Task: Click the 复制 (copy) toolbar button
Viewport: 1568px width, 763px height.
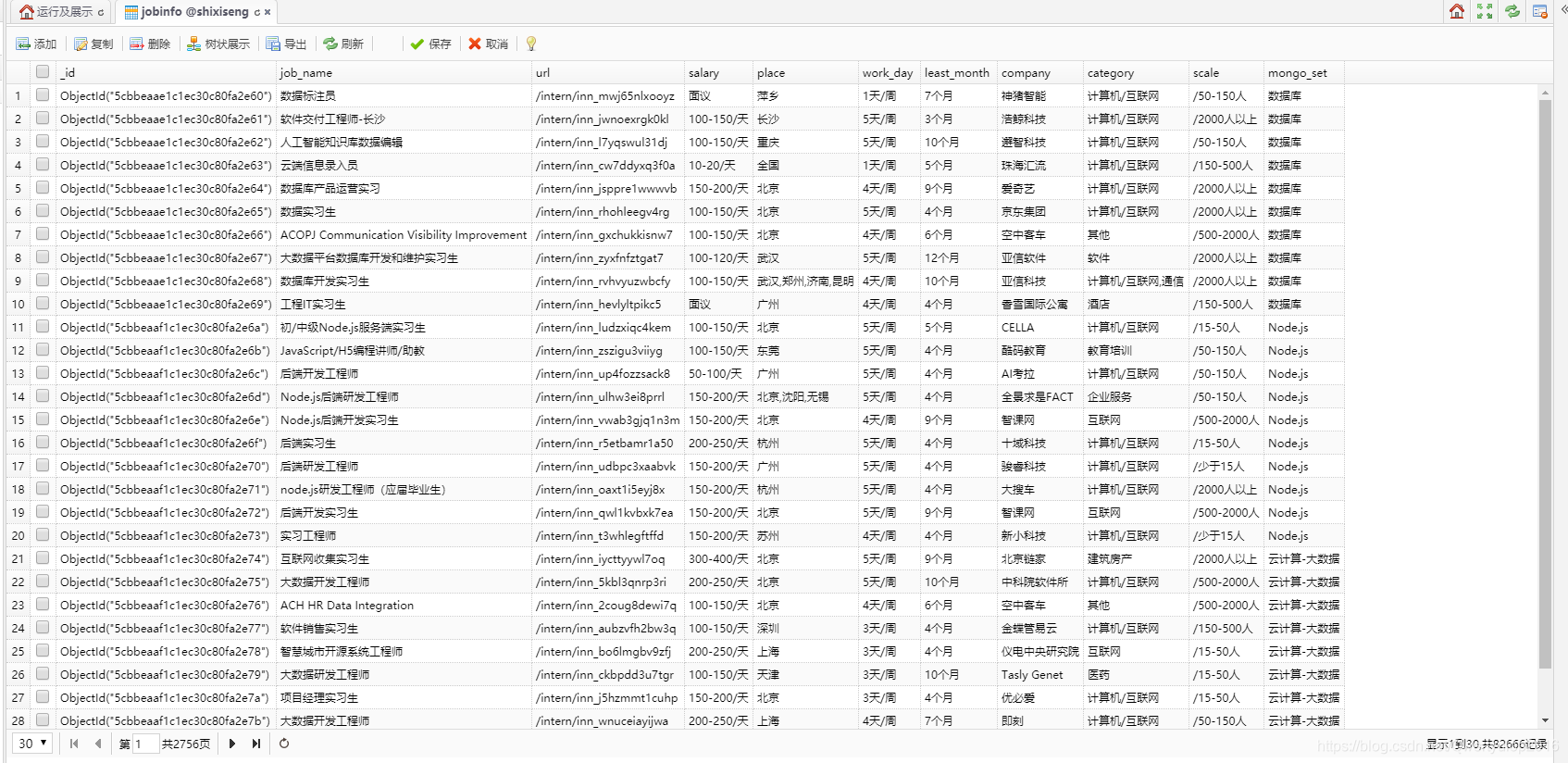Action: [93, 44]
